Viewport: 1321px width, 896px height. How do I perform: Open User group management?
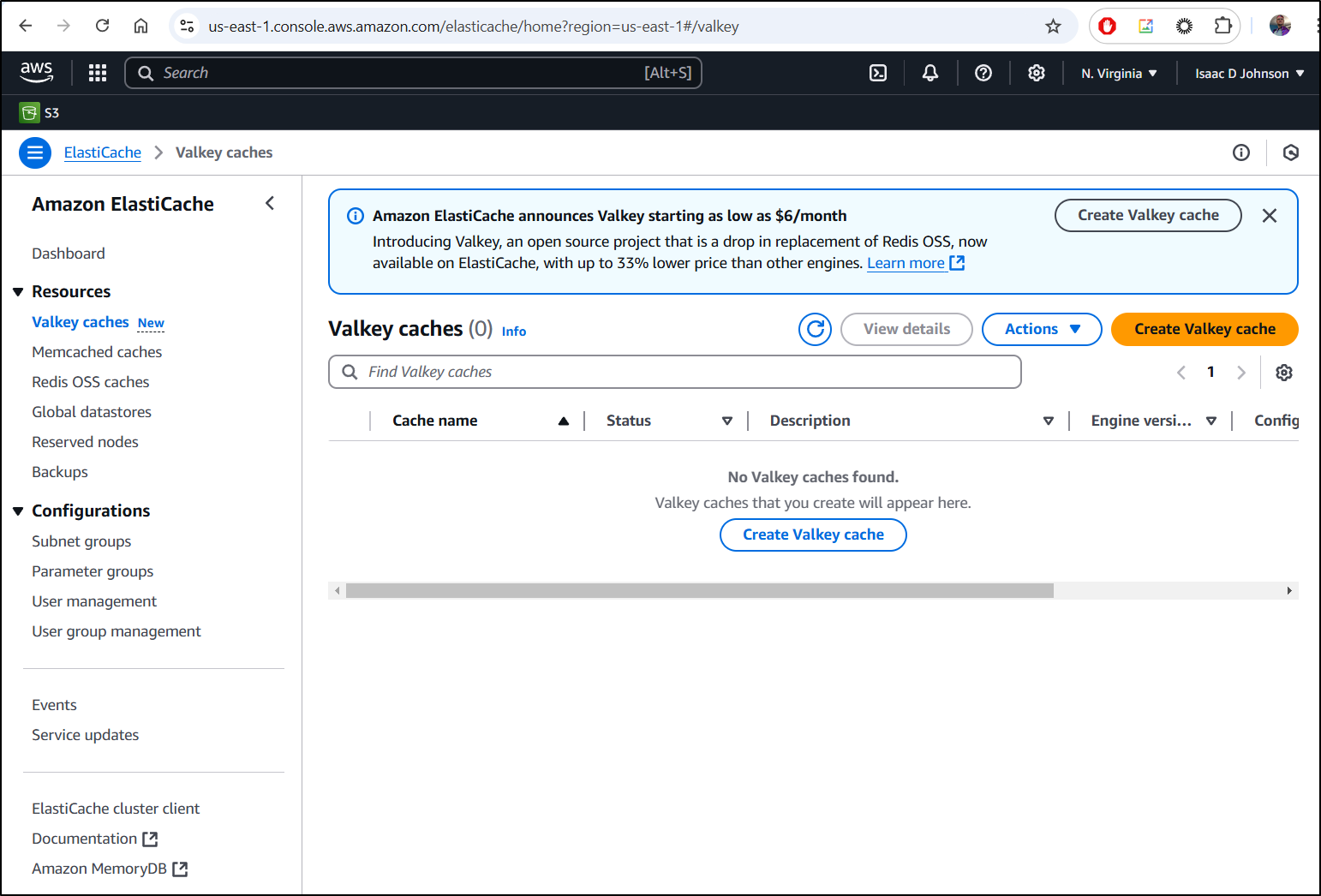[x=117, y=631]
